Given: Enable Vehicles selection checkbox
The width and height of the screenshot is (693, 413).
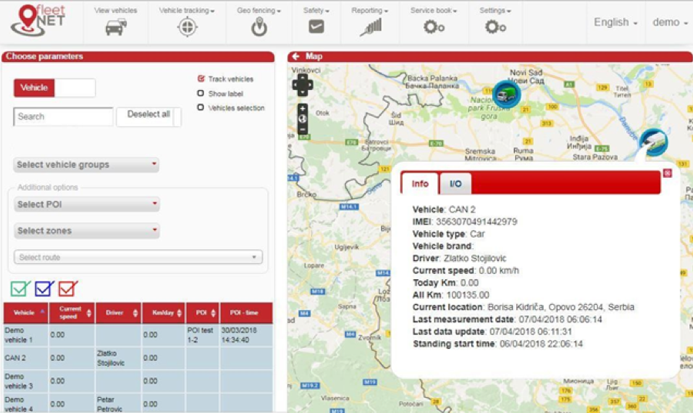Looking at the screenshot, I should point(201,107).
